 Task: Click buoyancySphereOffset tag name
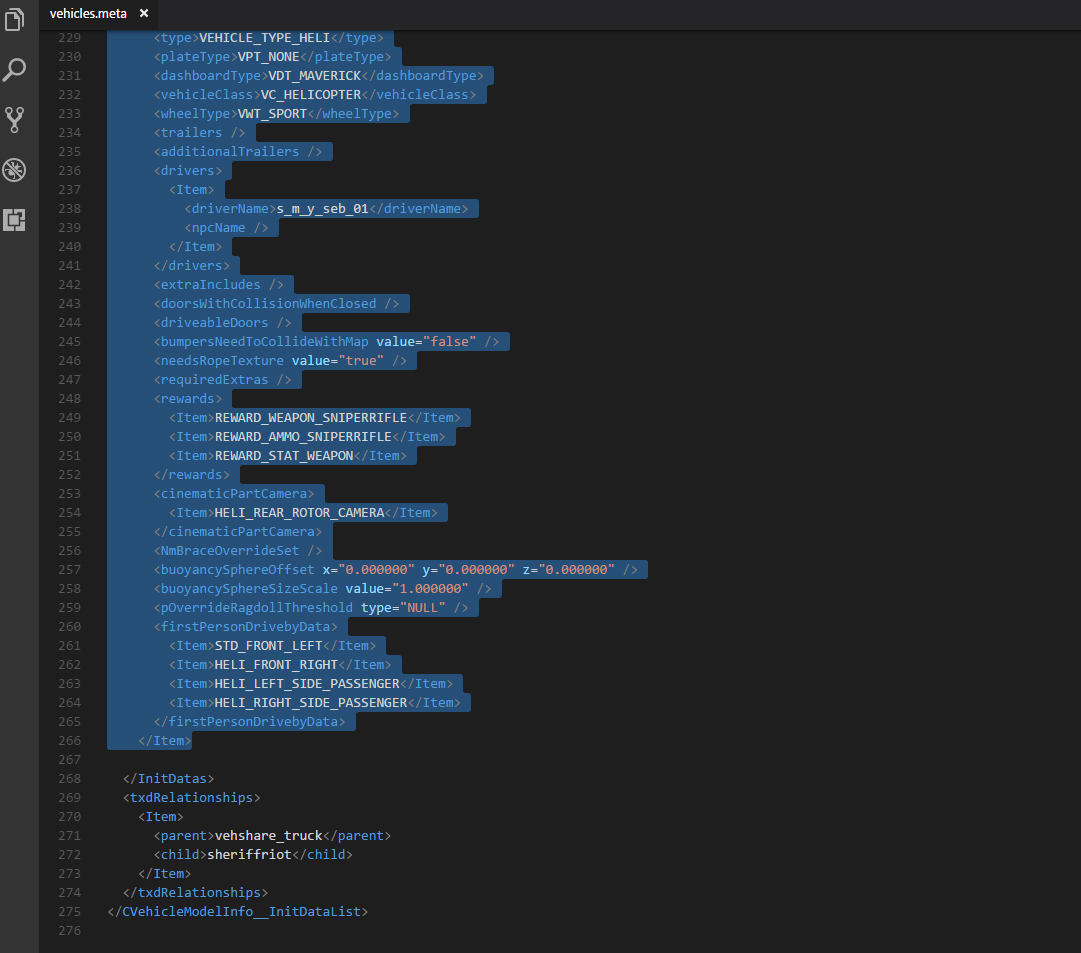[x=237, y=570]
